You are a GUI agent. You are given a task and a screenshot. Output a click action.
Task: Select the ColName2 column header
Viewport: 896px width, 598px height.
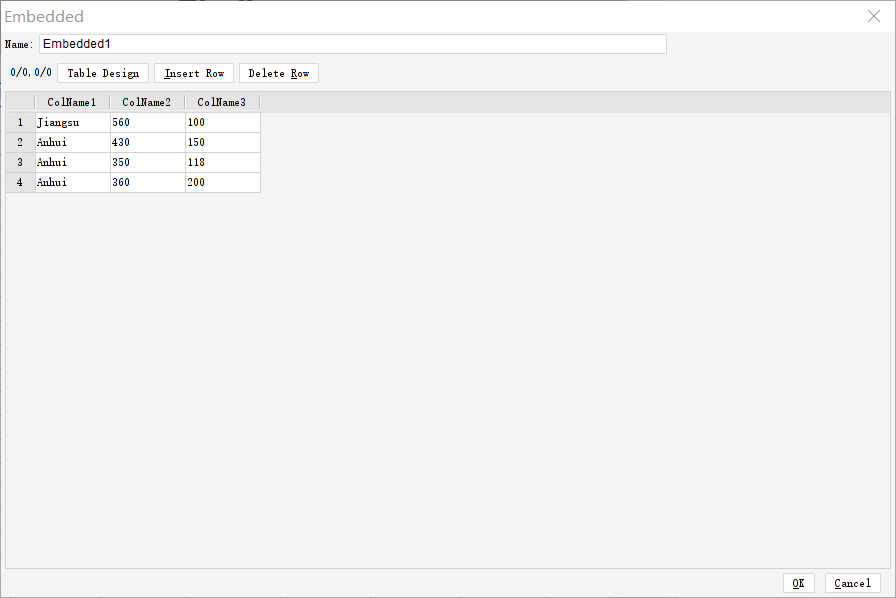tap(146, 101)
